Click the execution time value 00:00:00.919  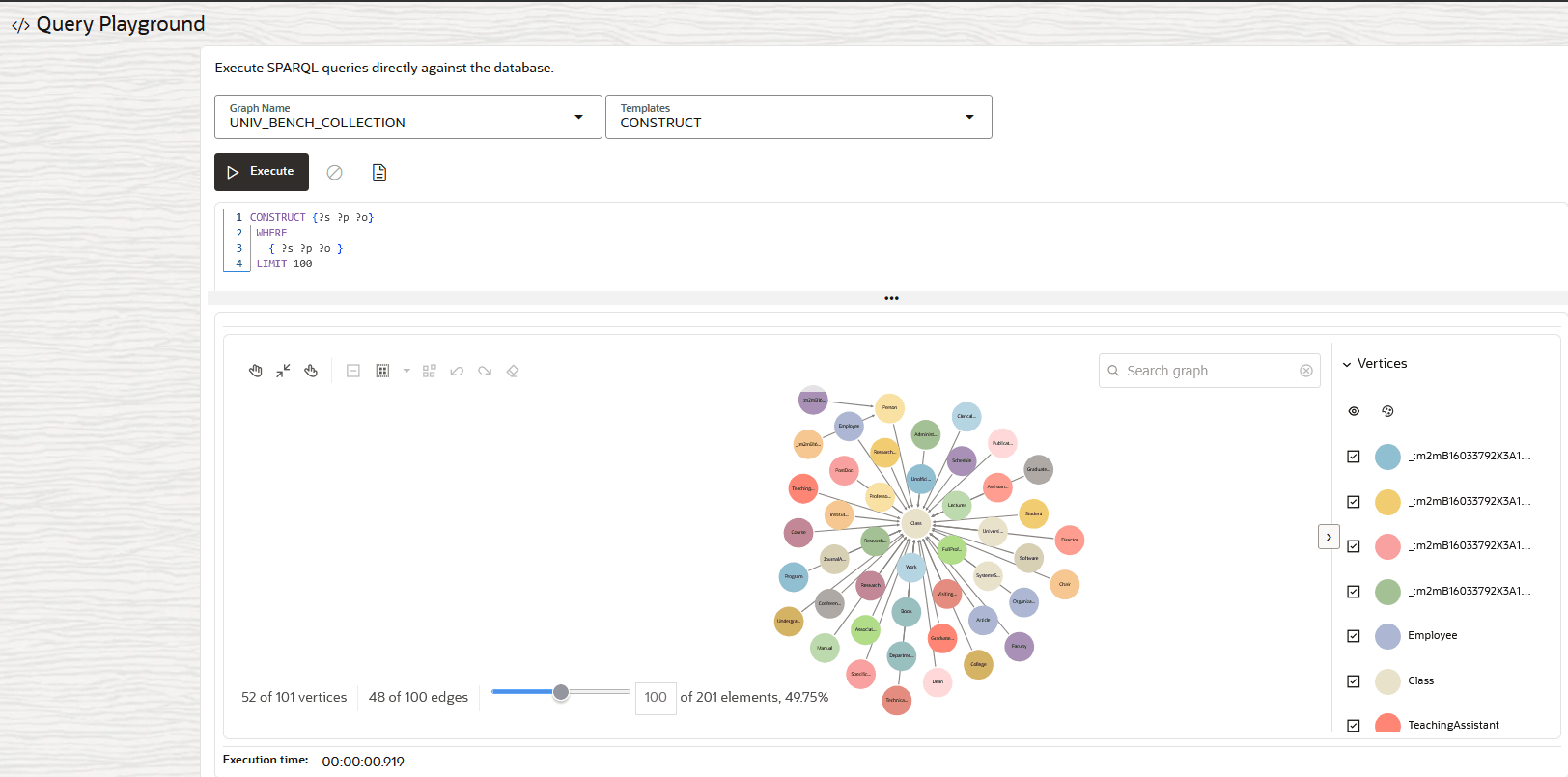(x=363, y=762)
